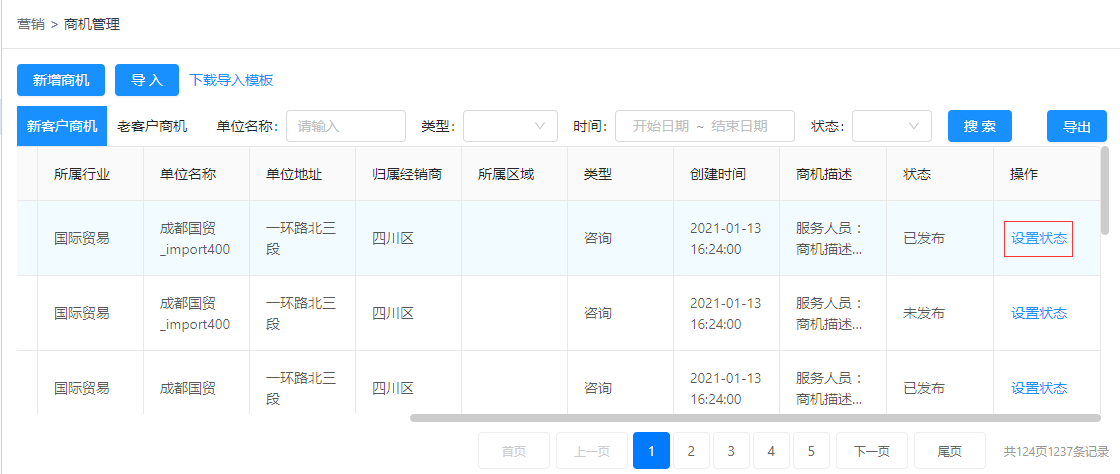This screenshot has width=1120, height=474.
Task: Focus the 单位名称 input field
Action: (x=346, y=126)
